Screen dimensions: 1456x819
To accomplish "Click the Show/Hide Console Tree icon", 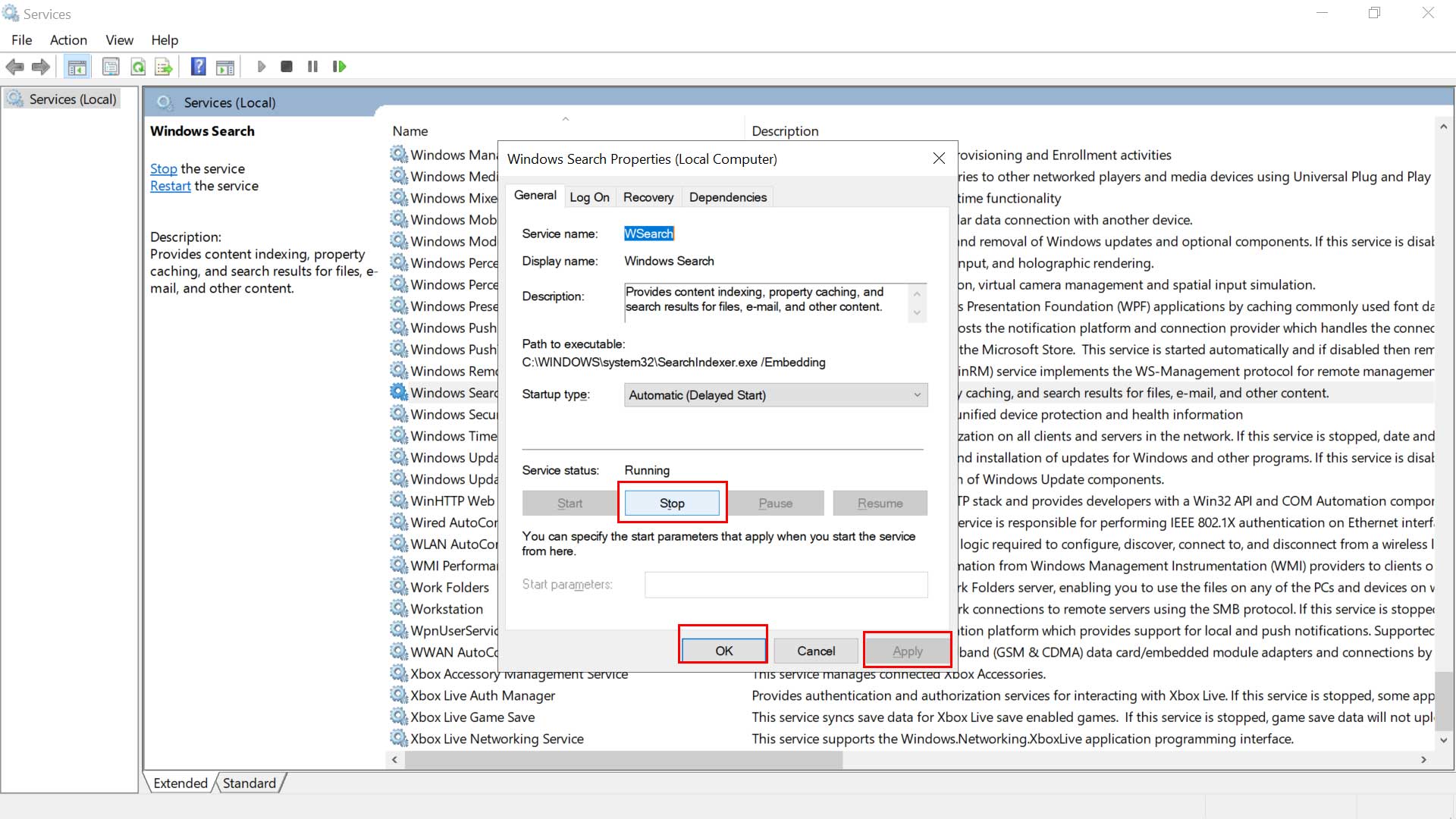I will pos(77,66).
